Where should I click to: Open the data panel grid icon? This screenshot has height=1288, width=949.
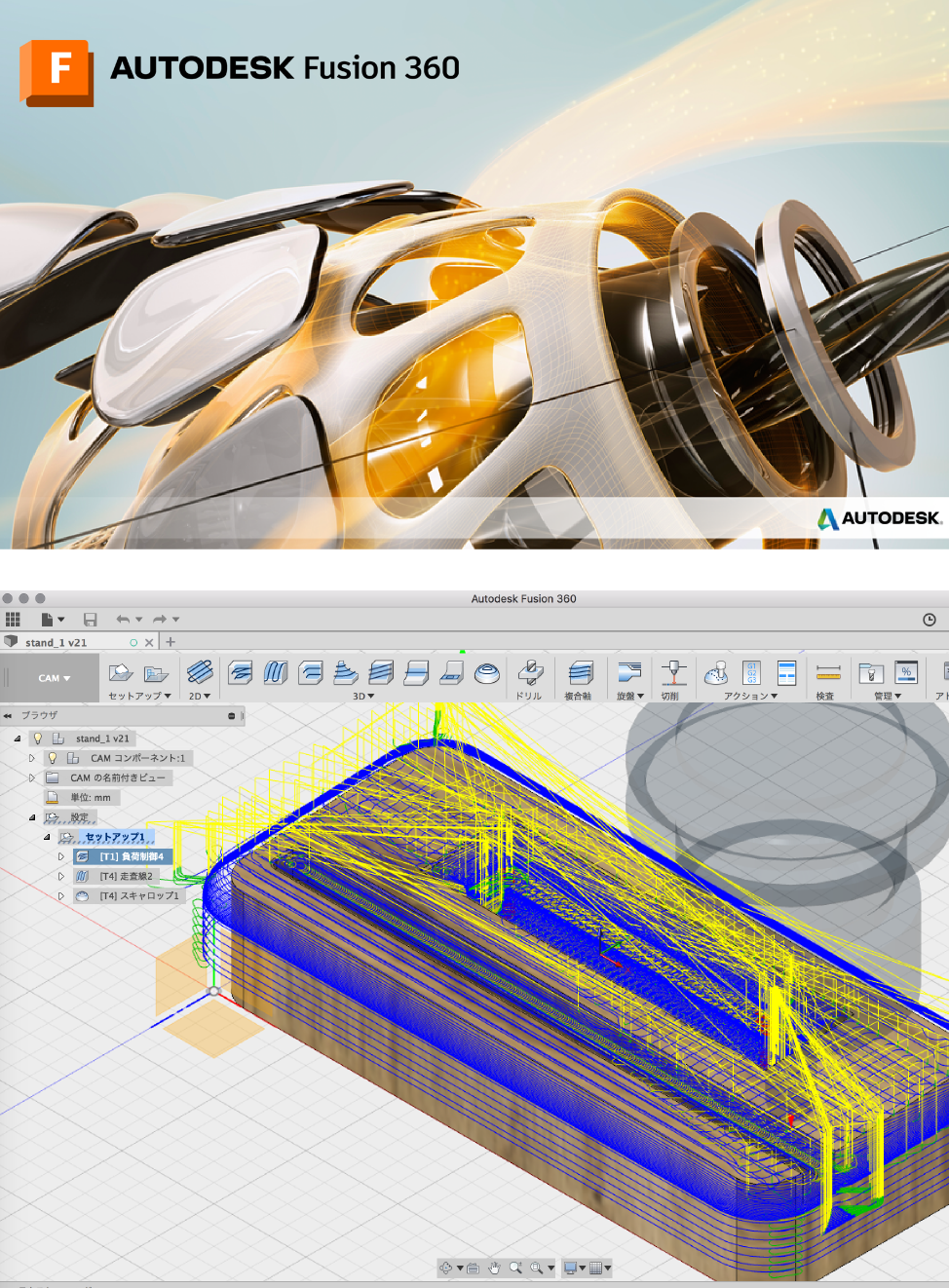[x=13, y=620]
